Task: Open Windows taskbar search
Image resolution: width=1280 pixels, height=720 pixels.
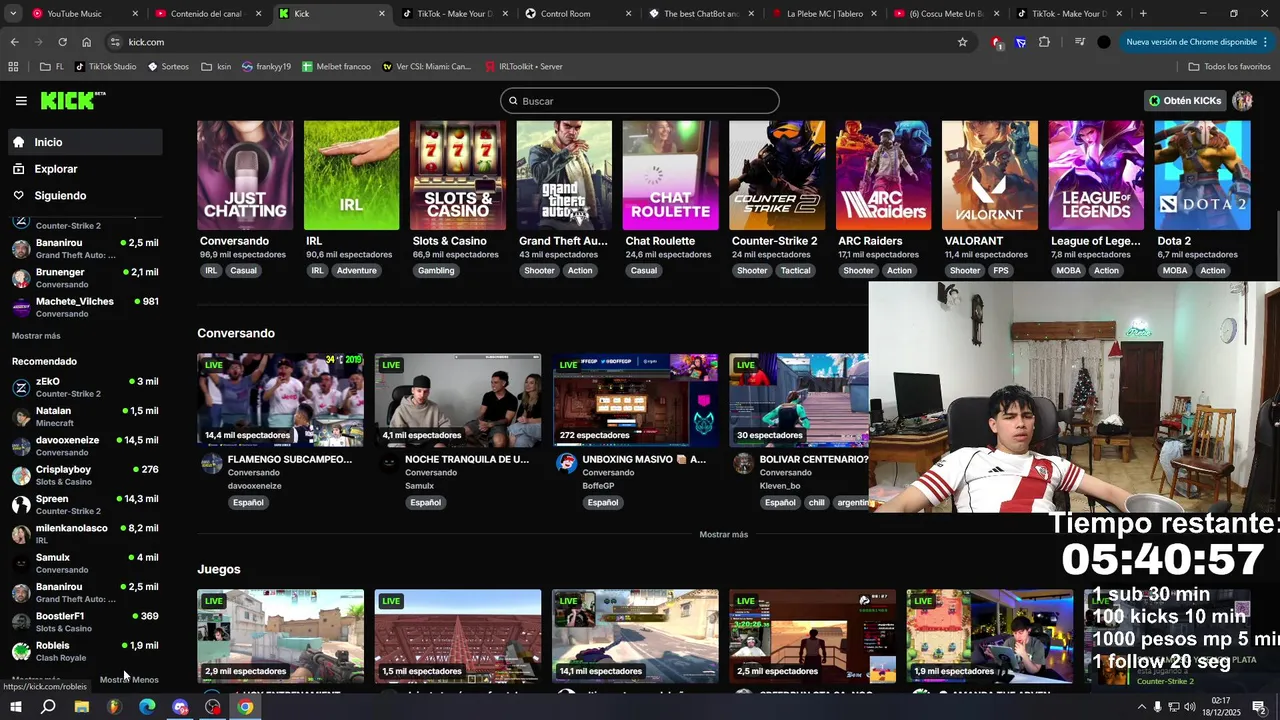Action: click(x=48, y=707)
